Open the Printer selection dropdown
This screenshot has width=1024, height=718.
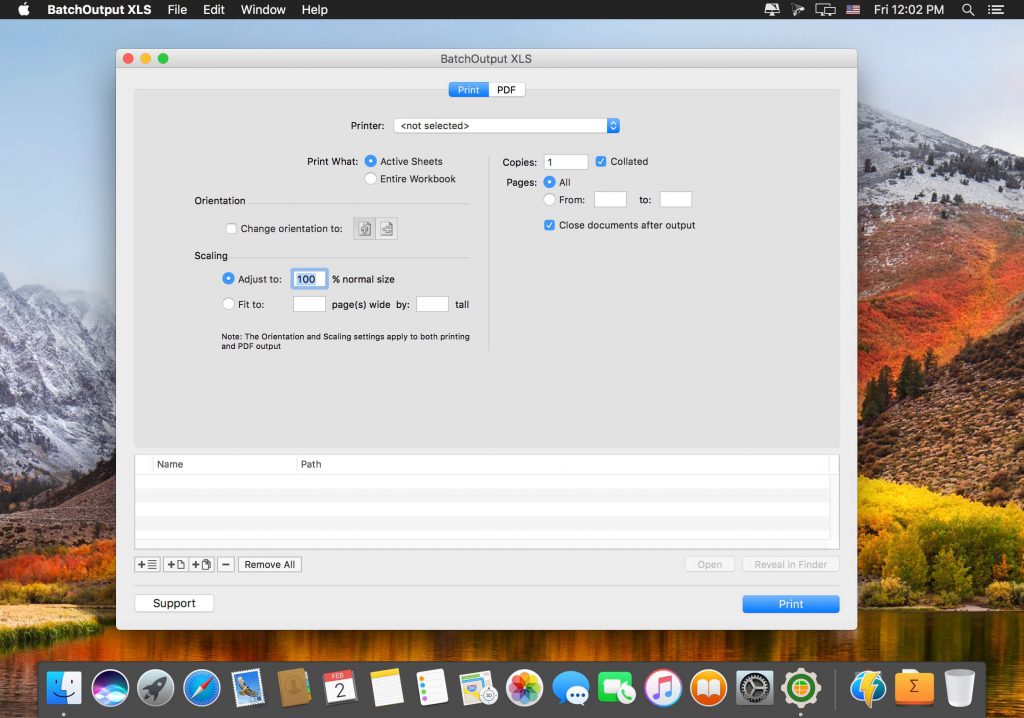coord(505,125)
